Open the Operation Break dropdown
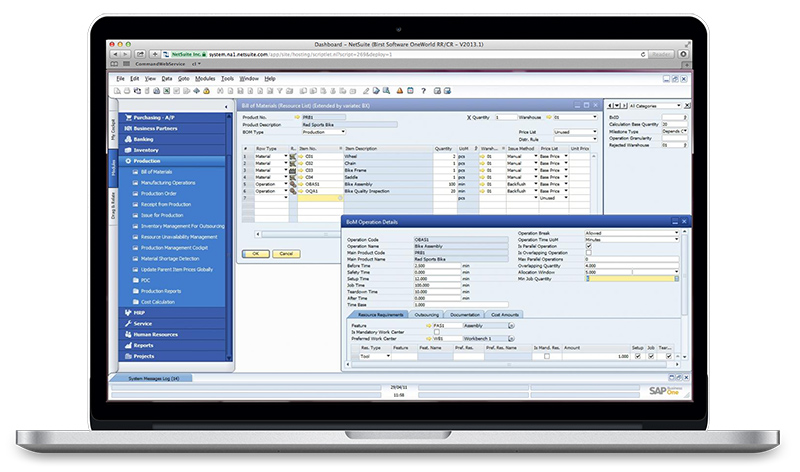The image size is (800, 472). pos(676,233)
